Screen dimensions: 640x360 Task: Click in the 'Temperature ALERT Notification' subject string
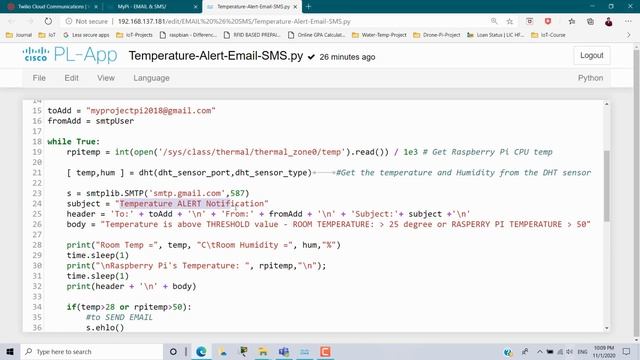[192, 203]
